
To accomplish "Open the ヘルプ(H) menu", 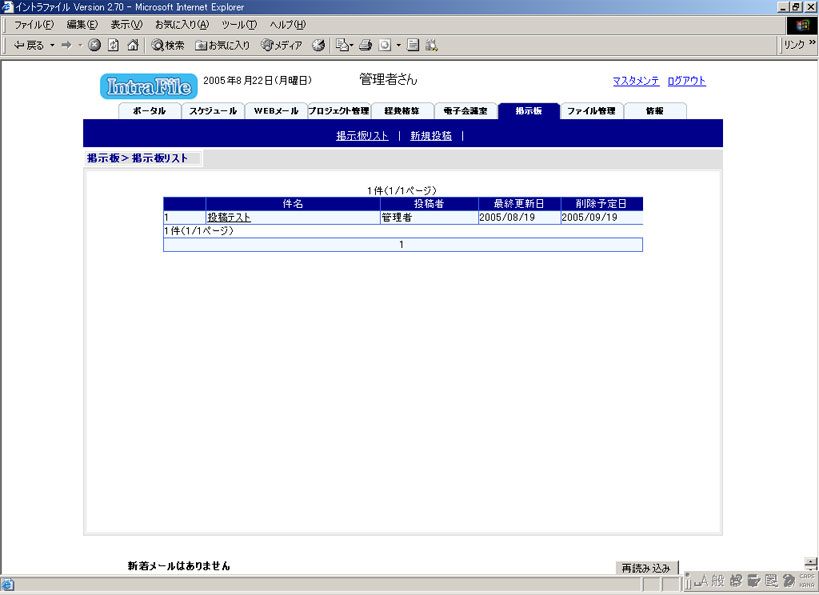I will 287,25.
